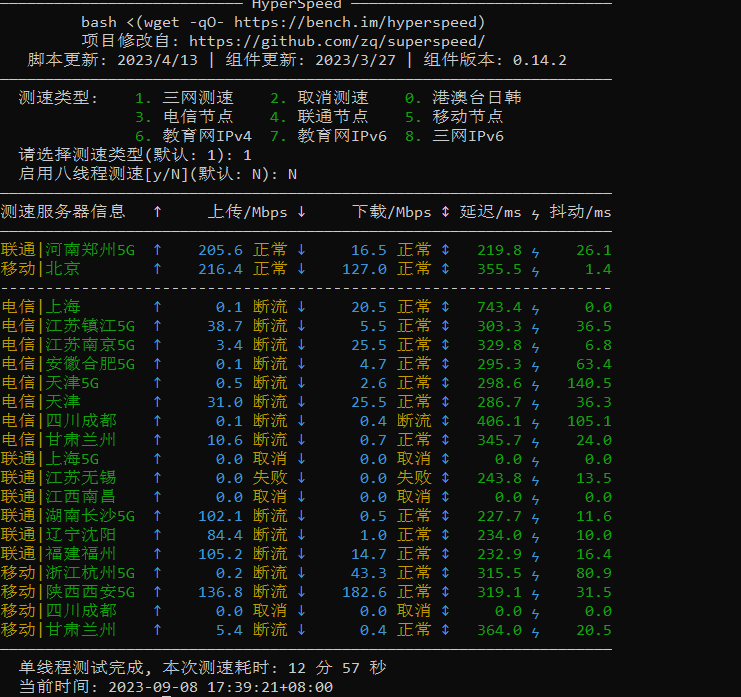This screenshot has width=741, height=697.
Task: Click the row label '联通|辽宁沈阳'
Action: click(59, 535)
